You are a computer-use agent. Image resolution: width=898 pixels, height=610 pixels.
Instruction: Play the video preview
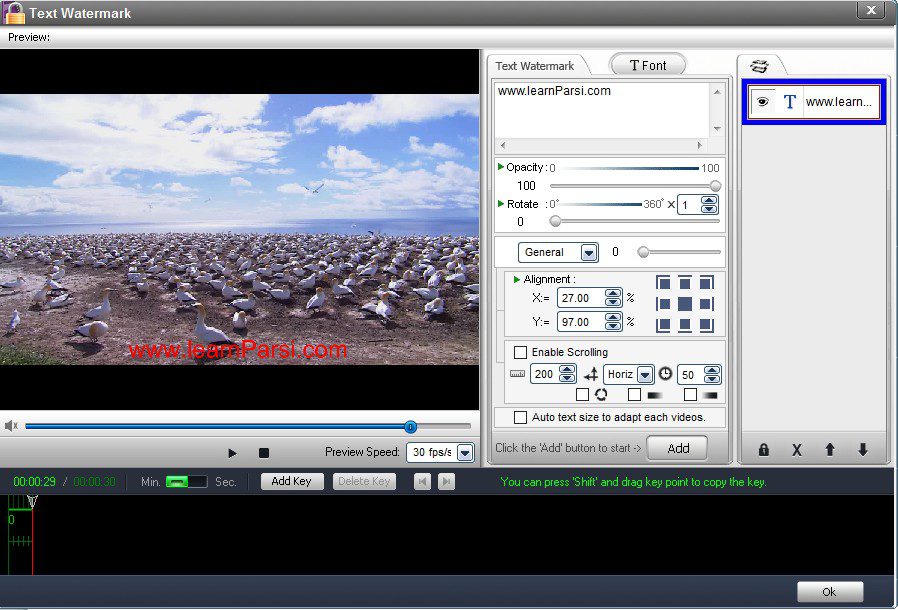click(x=232, y=452)
